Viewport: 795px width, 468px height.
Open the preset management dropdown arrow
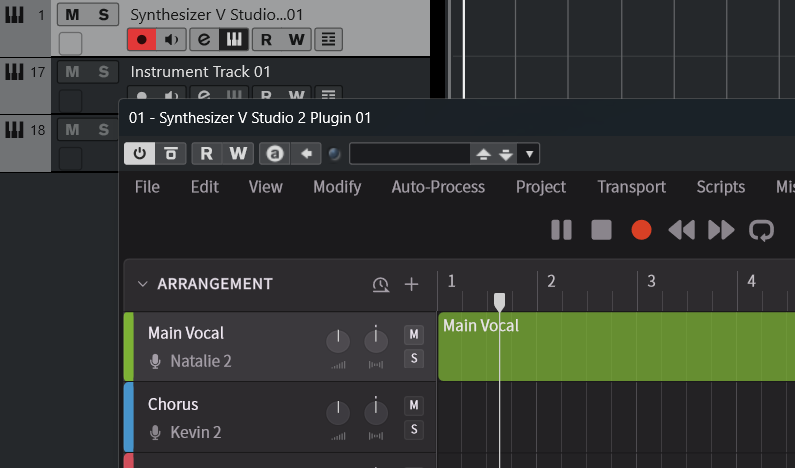pyautogui.click(x=529, y=154)
